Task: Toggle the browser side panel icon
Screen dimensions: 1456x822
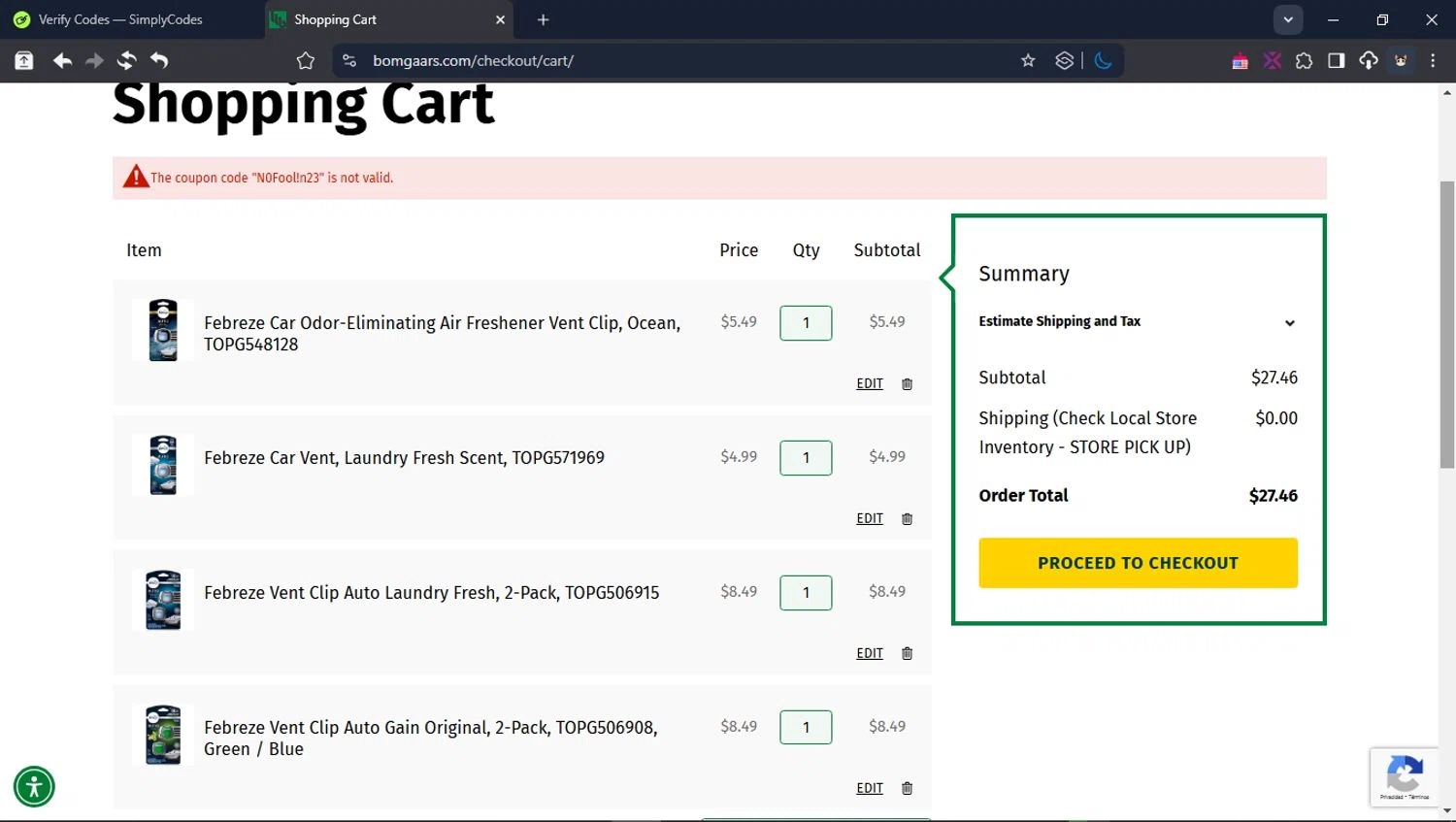Action: tap(1336, 60)
